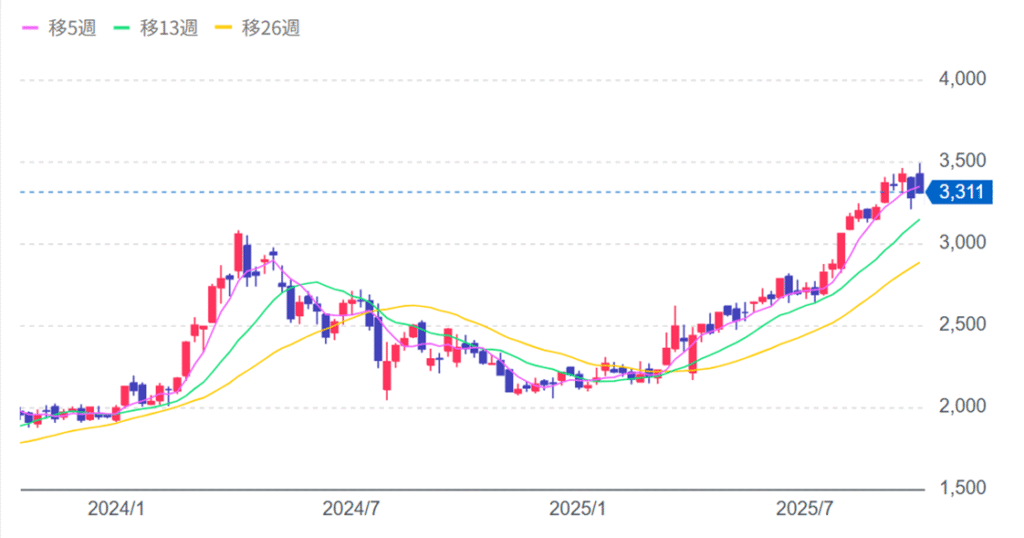
Task: Click the 2,000 price axis label
Action: coord(961,407)
